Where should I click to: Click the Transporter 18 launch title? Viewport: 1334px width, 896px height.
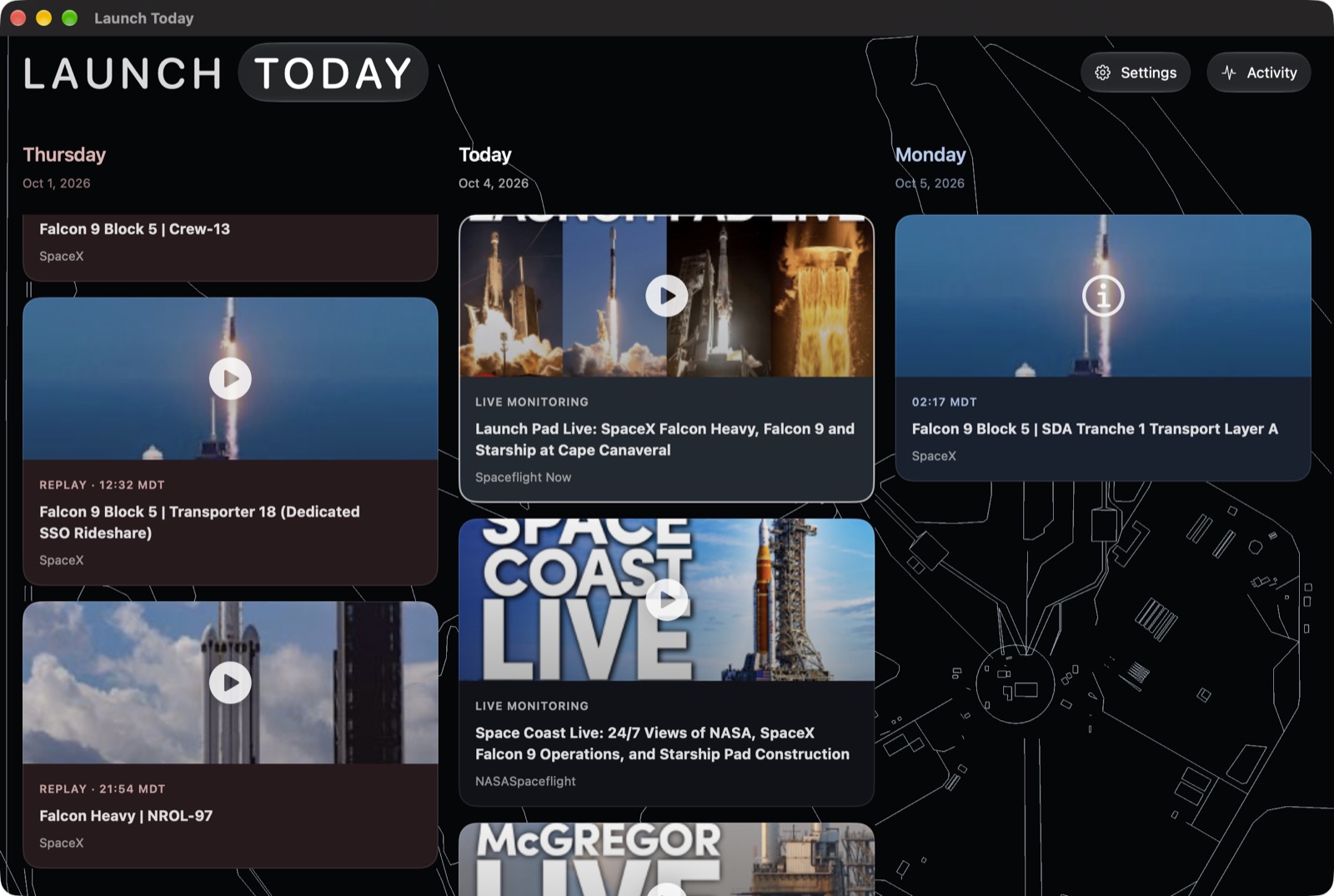199,522
